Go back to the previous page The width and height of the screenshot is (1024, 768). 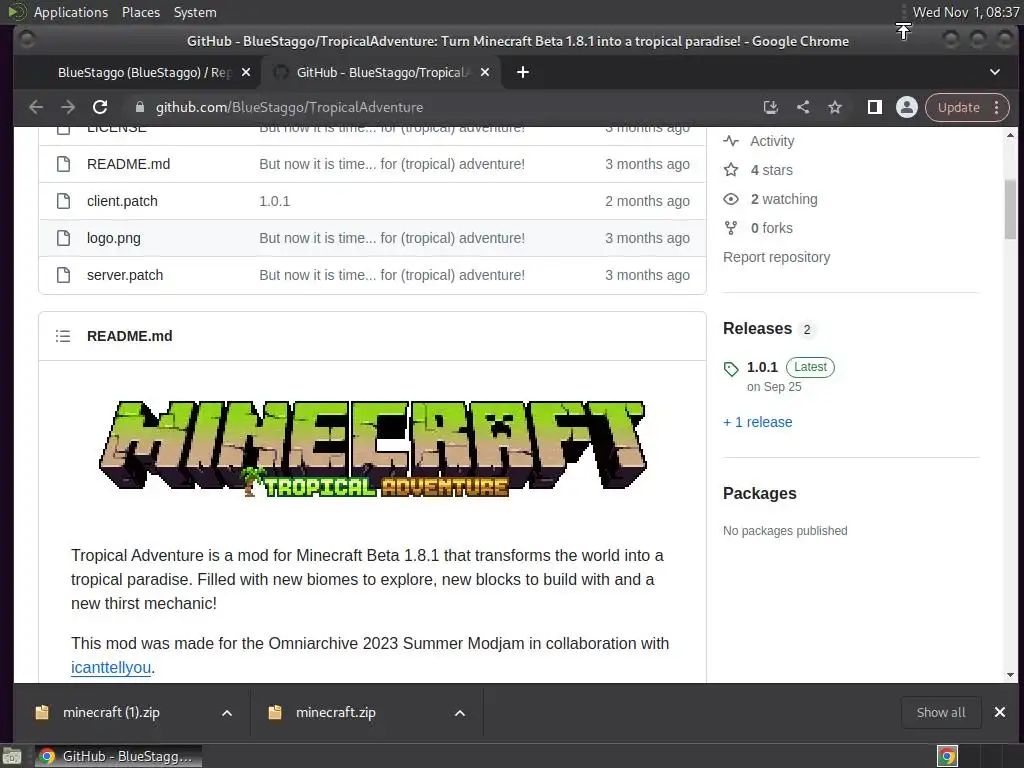pyautogui.click(x=36, y=107)
